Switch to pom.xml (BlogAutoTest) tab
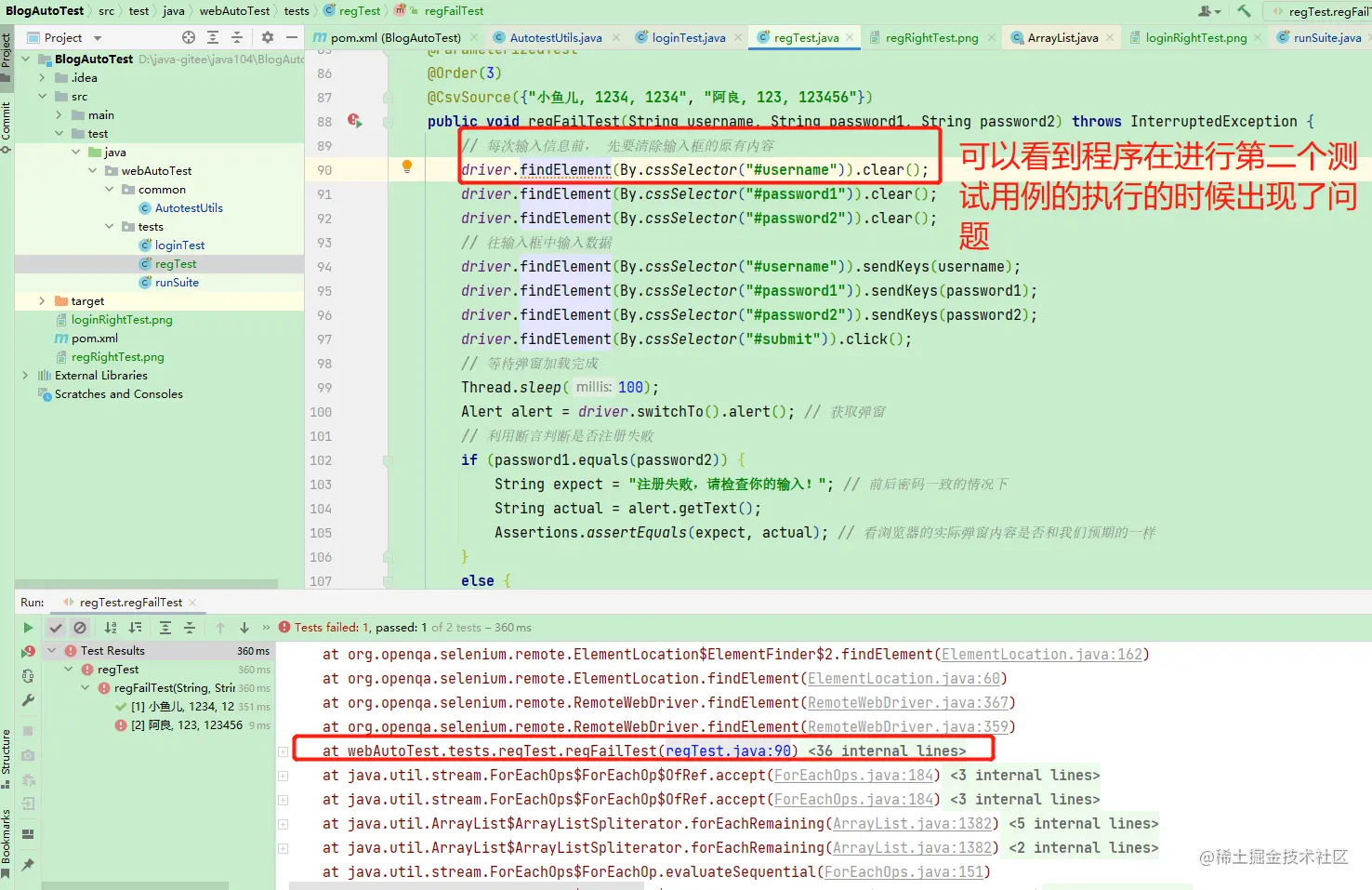Image resolution: width=1372 pixels, height=890 pixels. [x=396, y=37]
